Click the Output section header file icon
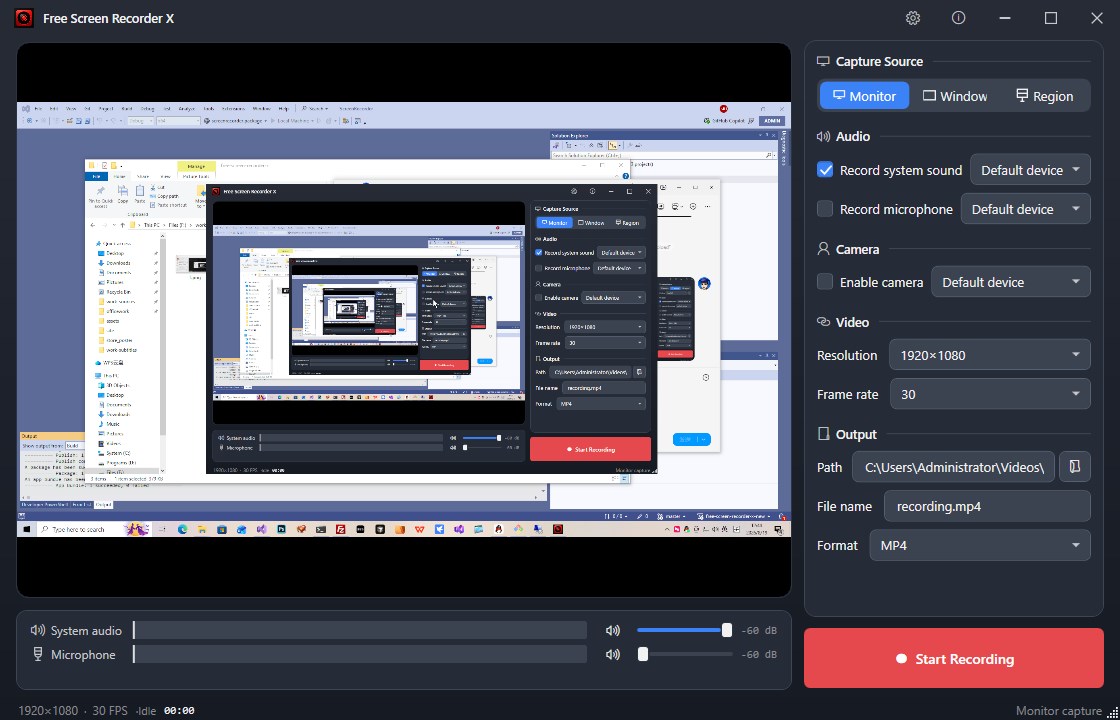The image size is (1120, 720). pos(824,434)
